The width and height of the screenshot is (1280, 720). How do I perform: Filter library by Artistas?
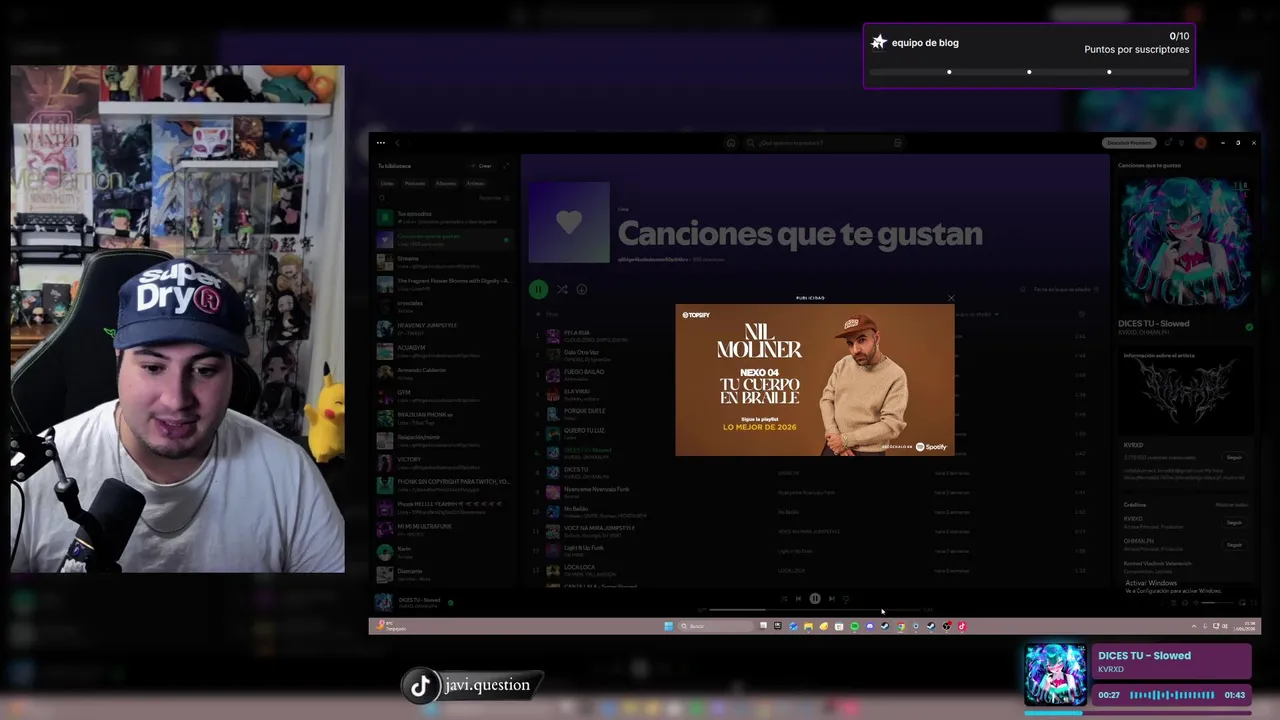pos(475,183)
